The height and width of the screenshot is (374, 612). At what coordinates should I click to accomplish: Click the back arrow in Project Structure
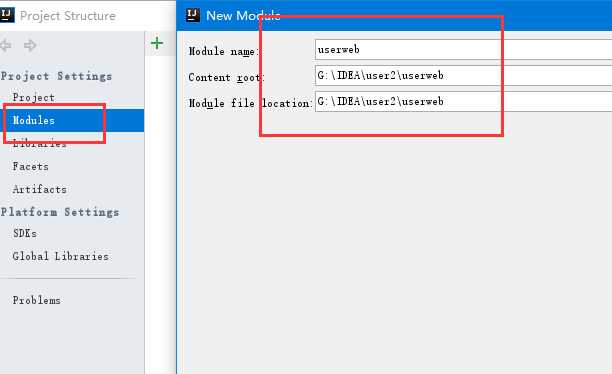pyautogui.click(x=5, y=45)
